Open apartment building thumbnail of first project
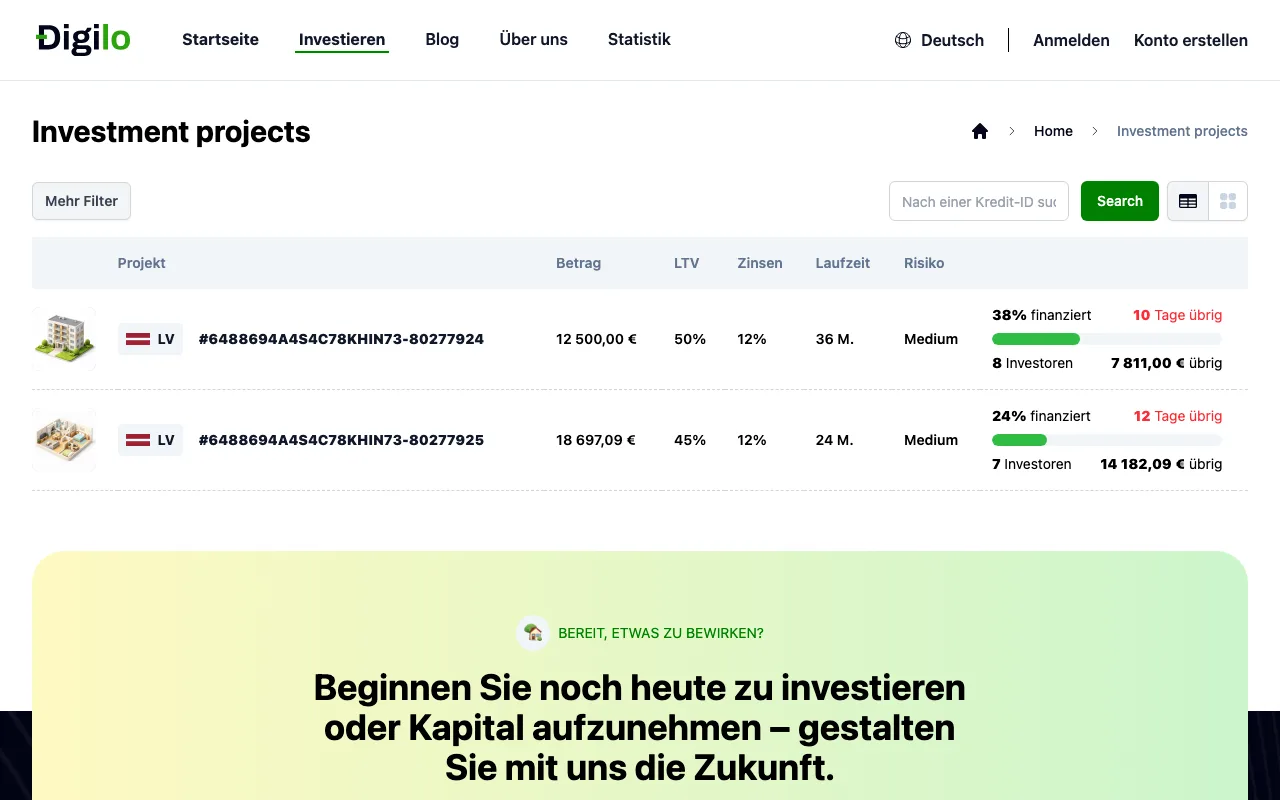The image size is (1280, 800). 64,339
